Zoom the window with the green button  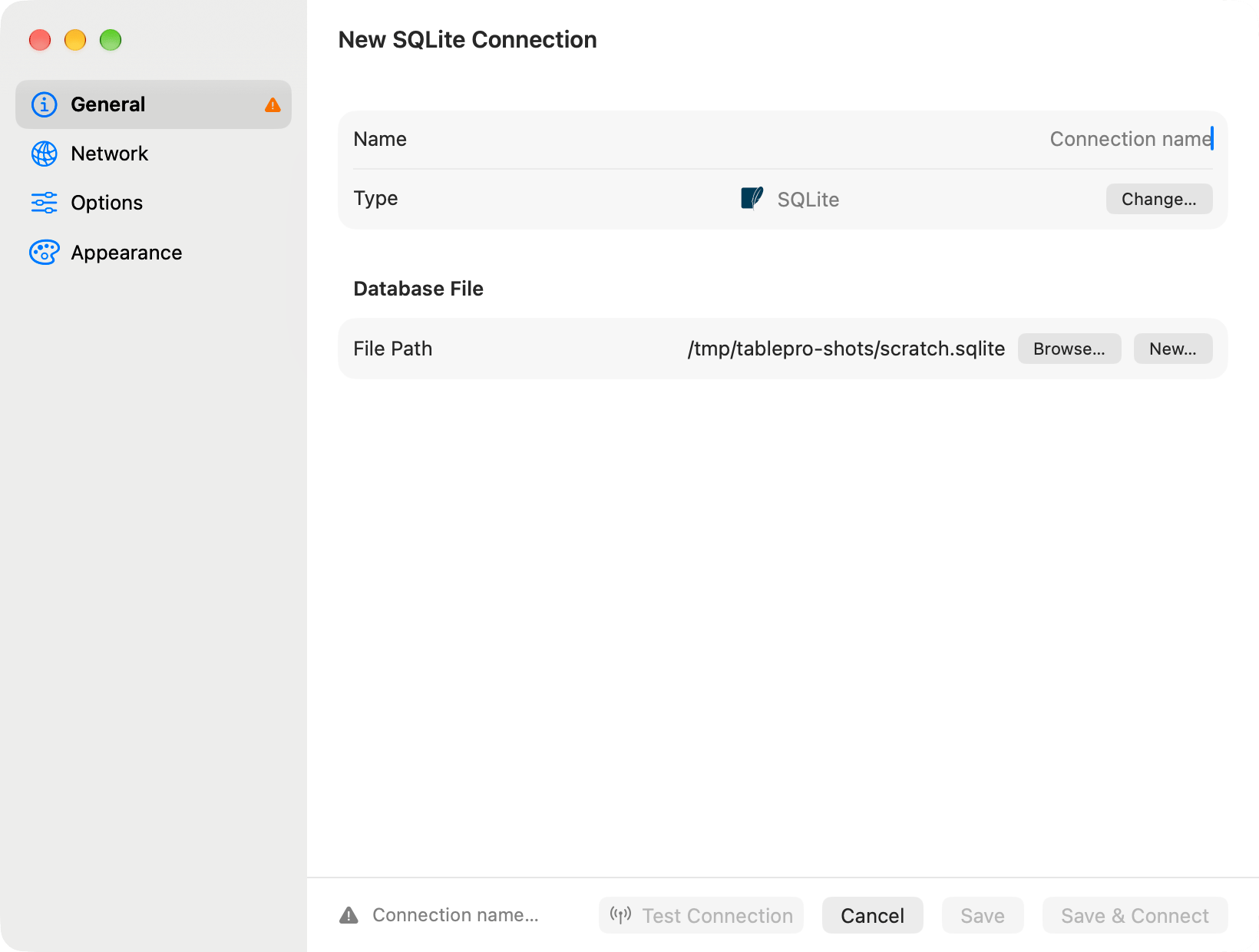click(111, 40)
